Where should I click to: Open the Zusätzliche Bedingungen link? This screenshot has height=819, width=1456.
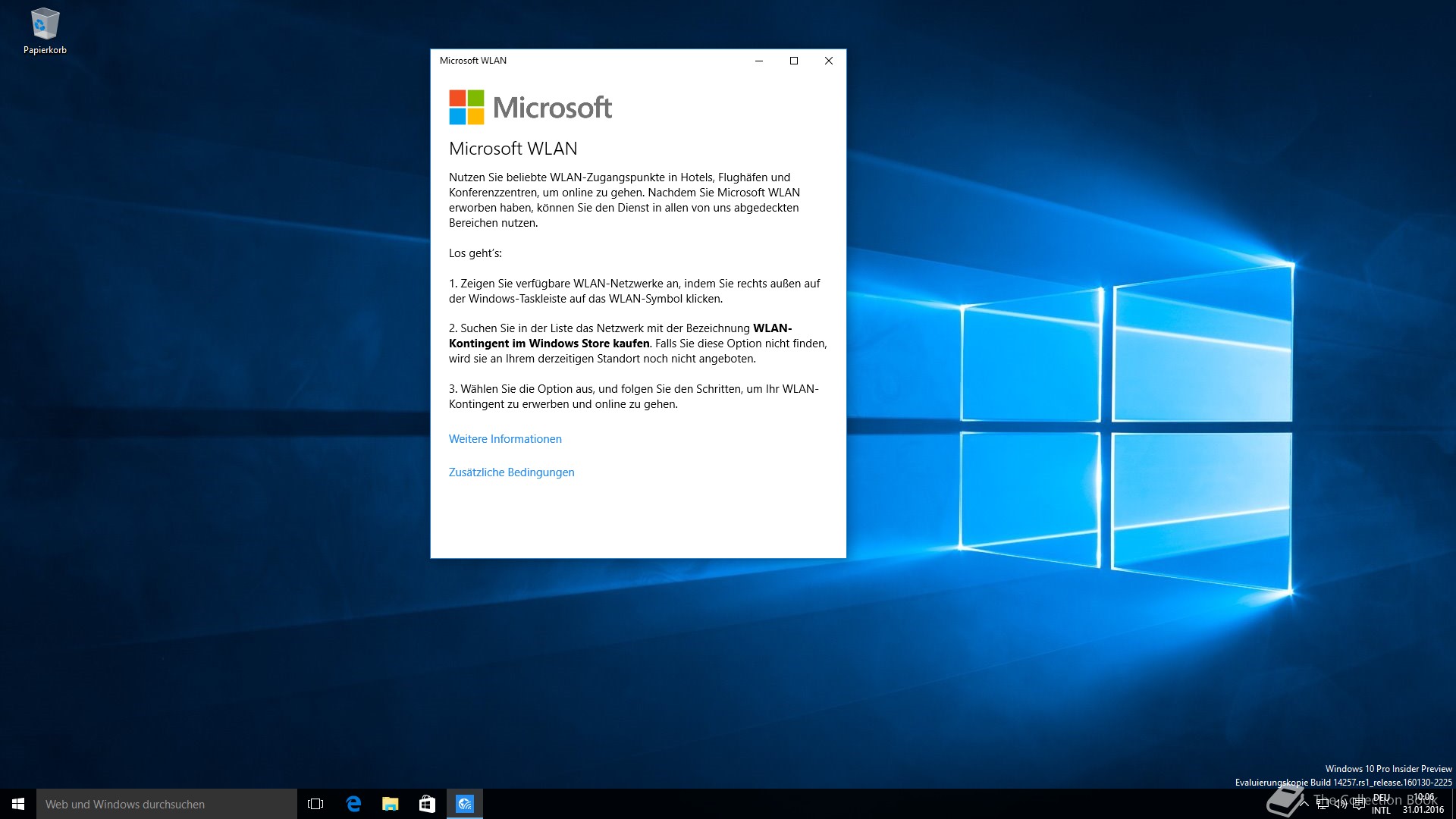[512, 472]
